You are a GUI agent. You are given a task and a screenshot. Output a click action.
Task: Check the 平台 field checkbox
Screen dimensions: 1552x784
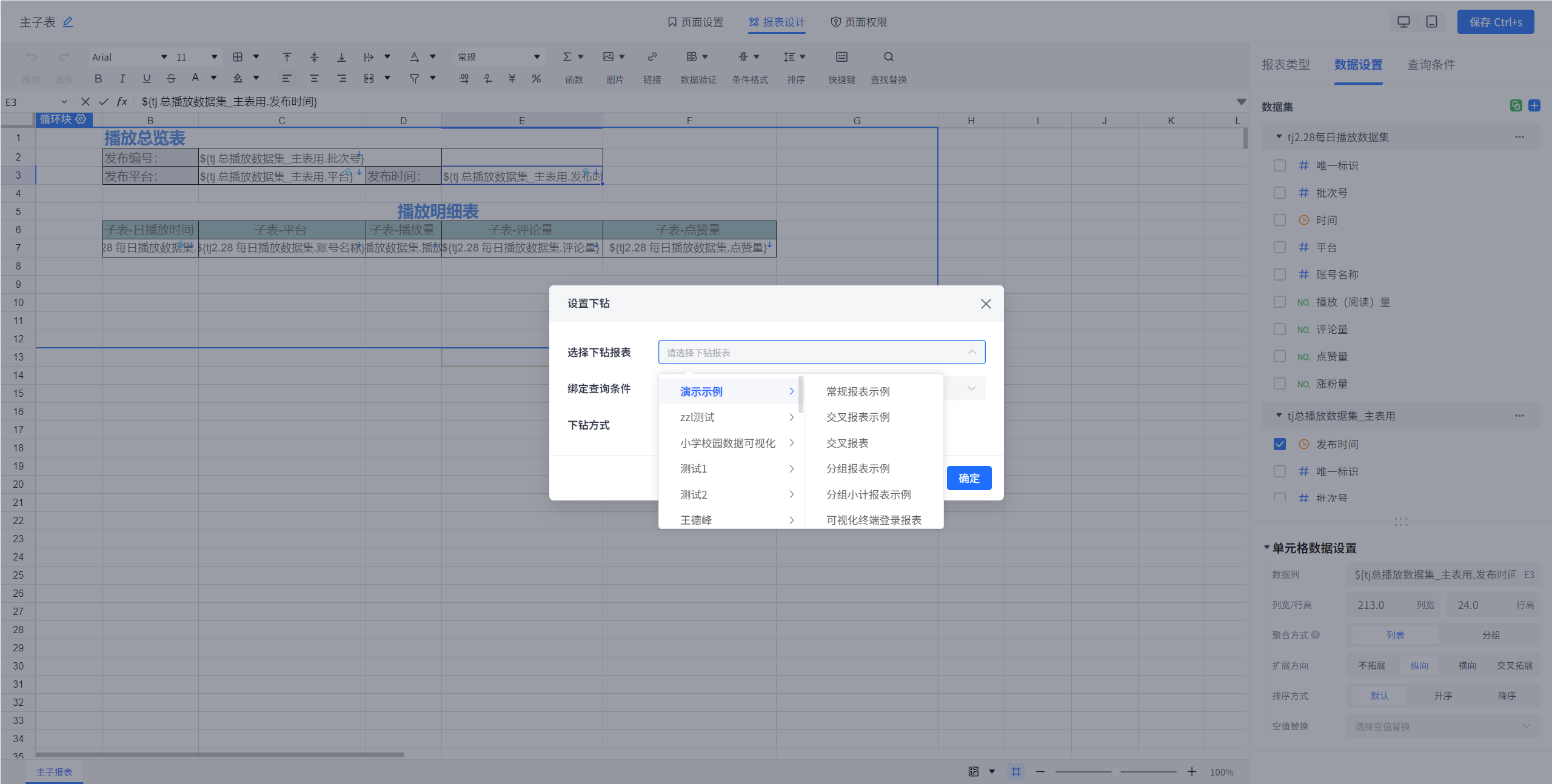click(1279, 247)
